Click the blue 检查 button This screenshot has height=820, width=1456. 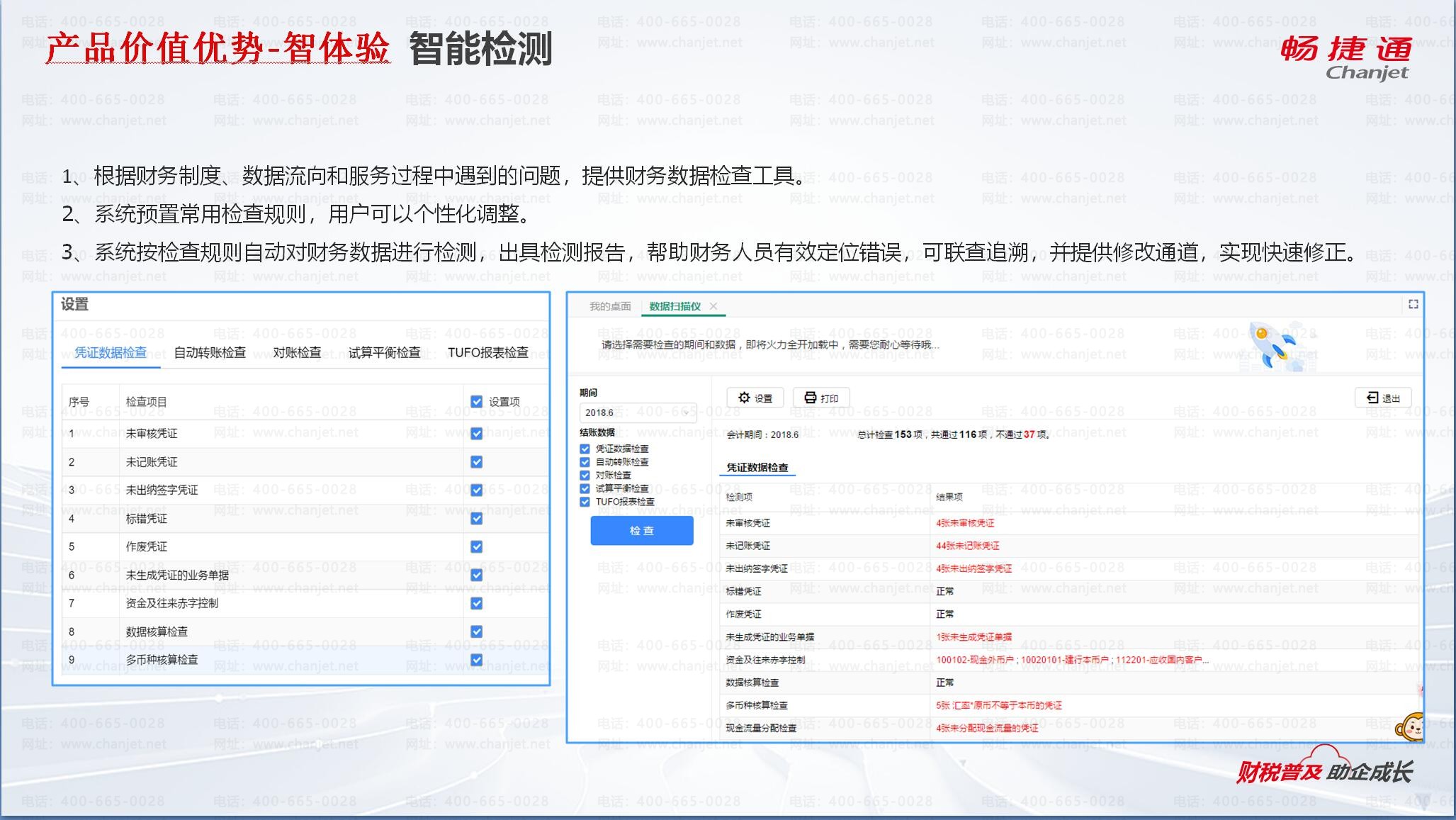tap(641, 530)
